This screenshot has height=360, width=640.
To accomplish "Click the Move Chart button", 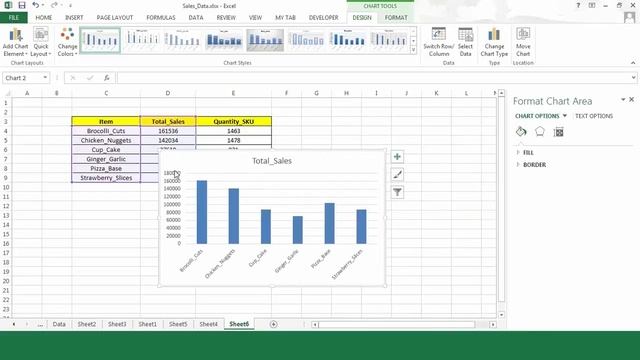I will tap(523, 42).
